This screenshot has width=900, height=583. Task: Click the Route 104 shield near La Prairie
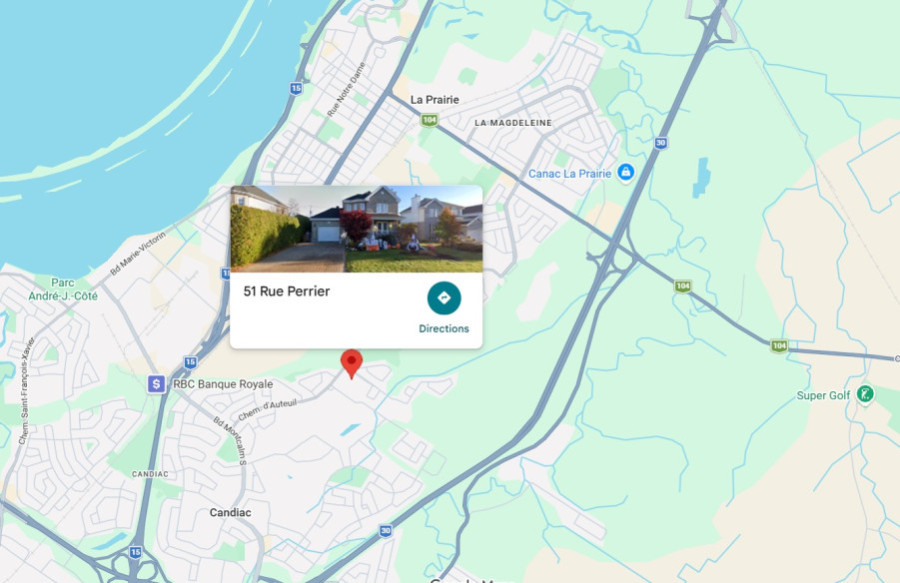click(429, 120)
